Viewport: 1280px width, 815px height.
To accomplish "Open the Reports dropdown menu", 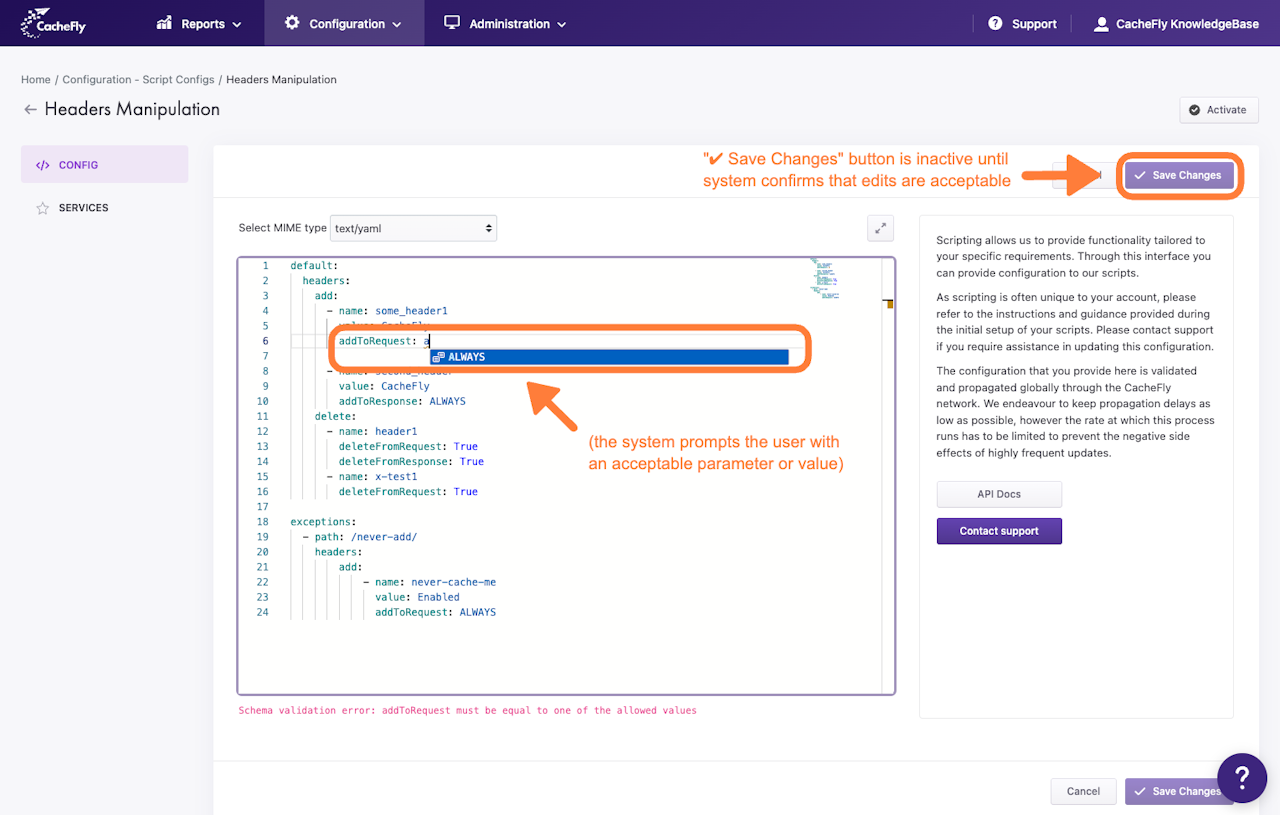I will pyautogui.click(x=199, y=23).
